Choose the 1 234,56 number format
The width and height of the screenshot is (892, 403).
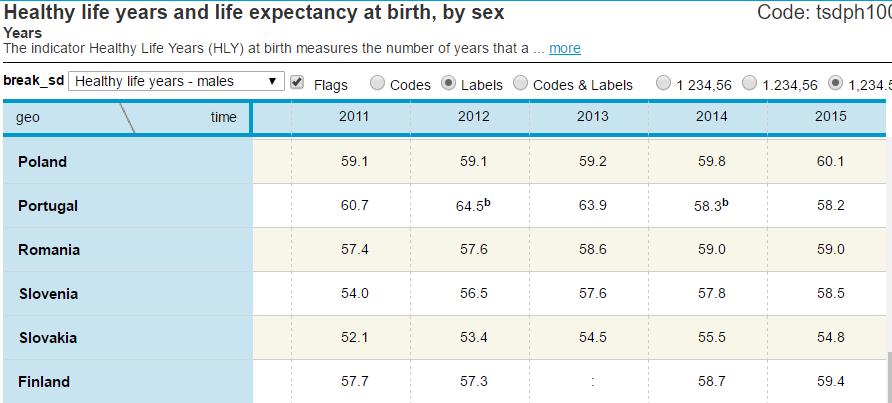[x=663, y=84]
